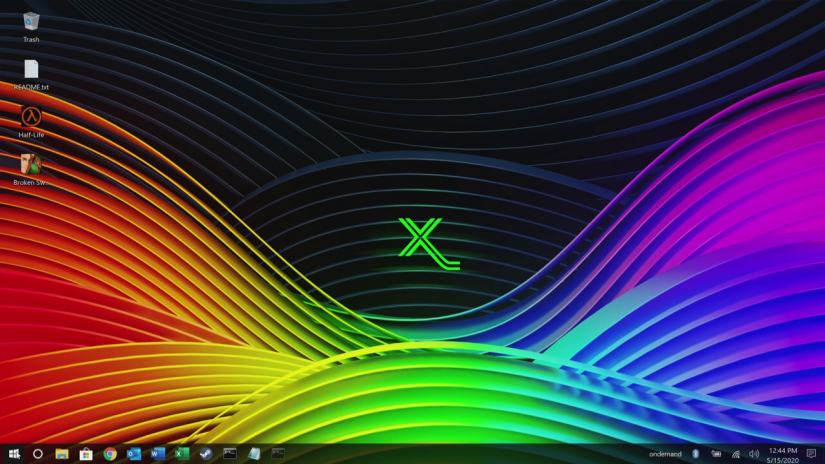Open the Start menu
This screenshot has height=464, width=825.
13,453
